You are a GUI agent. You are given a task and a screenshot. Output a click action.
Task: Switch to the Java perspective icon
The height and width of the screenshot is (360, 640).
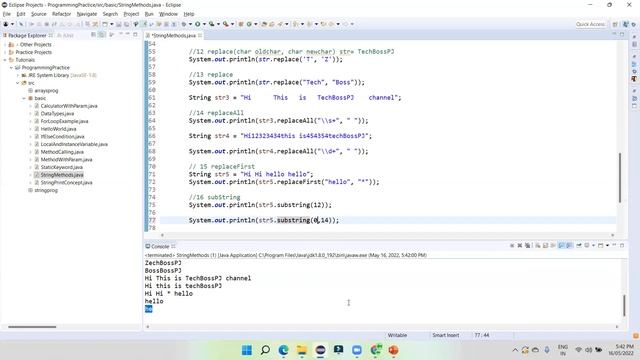point(626,24)
